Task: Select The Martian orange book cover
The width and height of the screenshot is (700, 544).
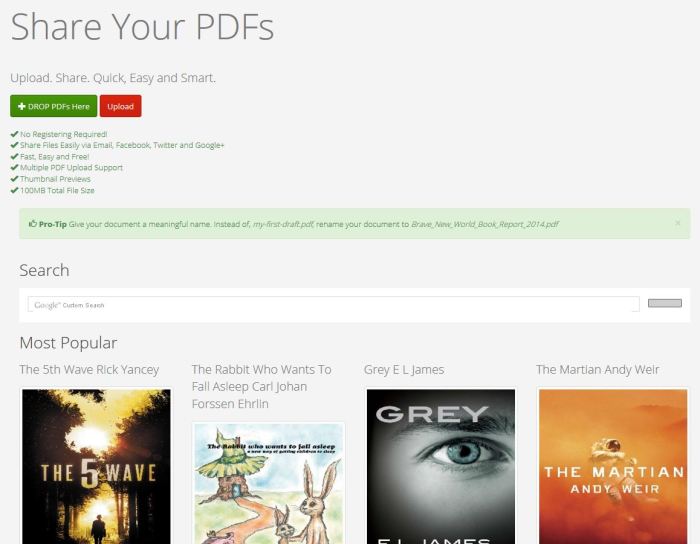Action: pos(613,466)
